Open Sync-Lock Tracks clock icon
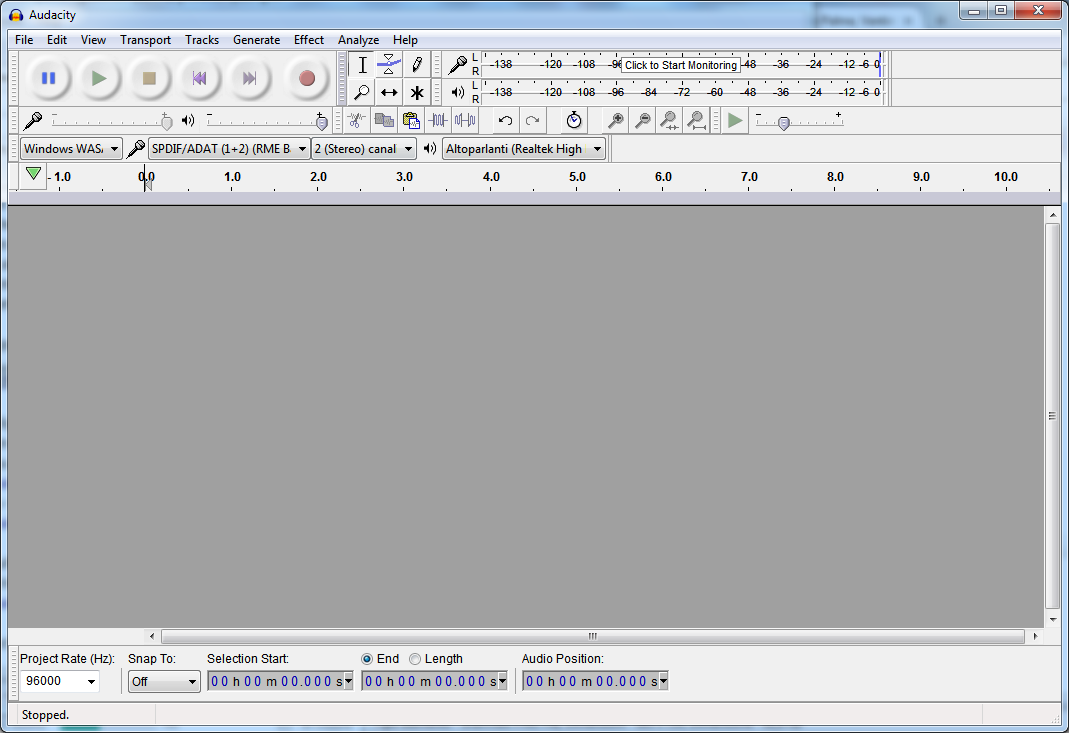 point(574,121)
